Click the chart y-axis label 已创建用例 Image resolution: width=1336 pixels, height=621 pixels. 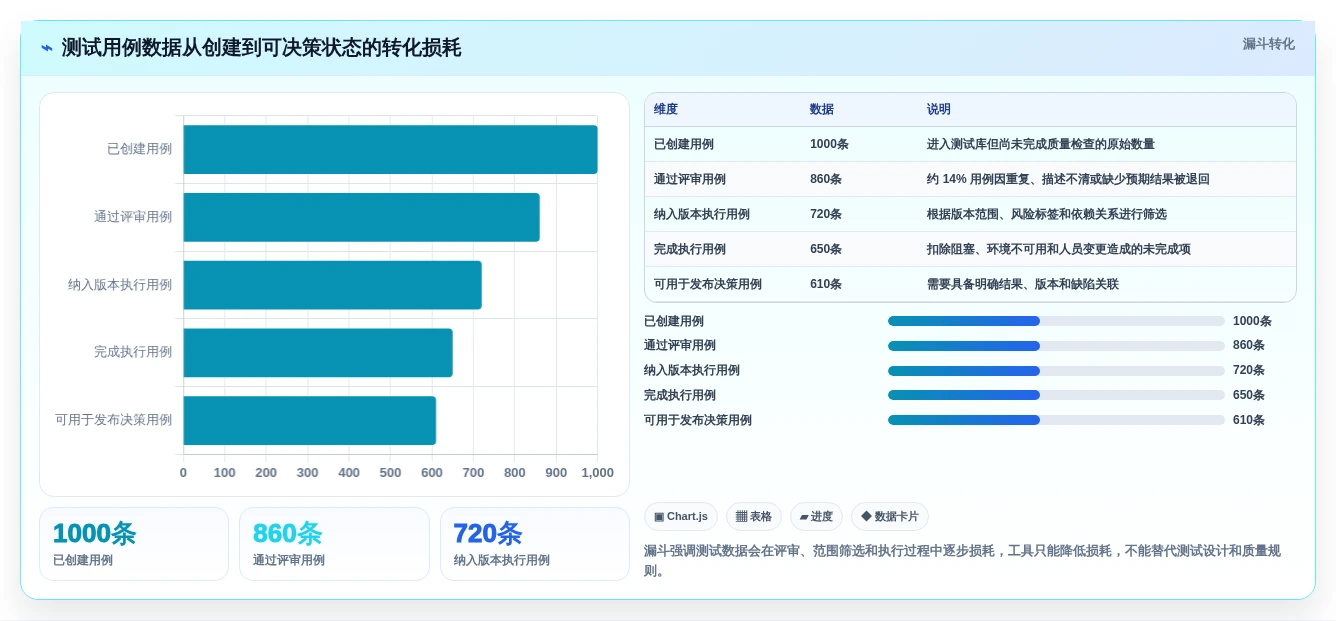coord(139,149)
